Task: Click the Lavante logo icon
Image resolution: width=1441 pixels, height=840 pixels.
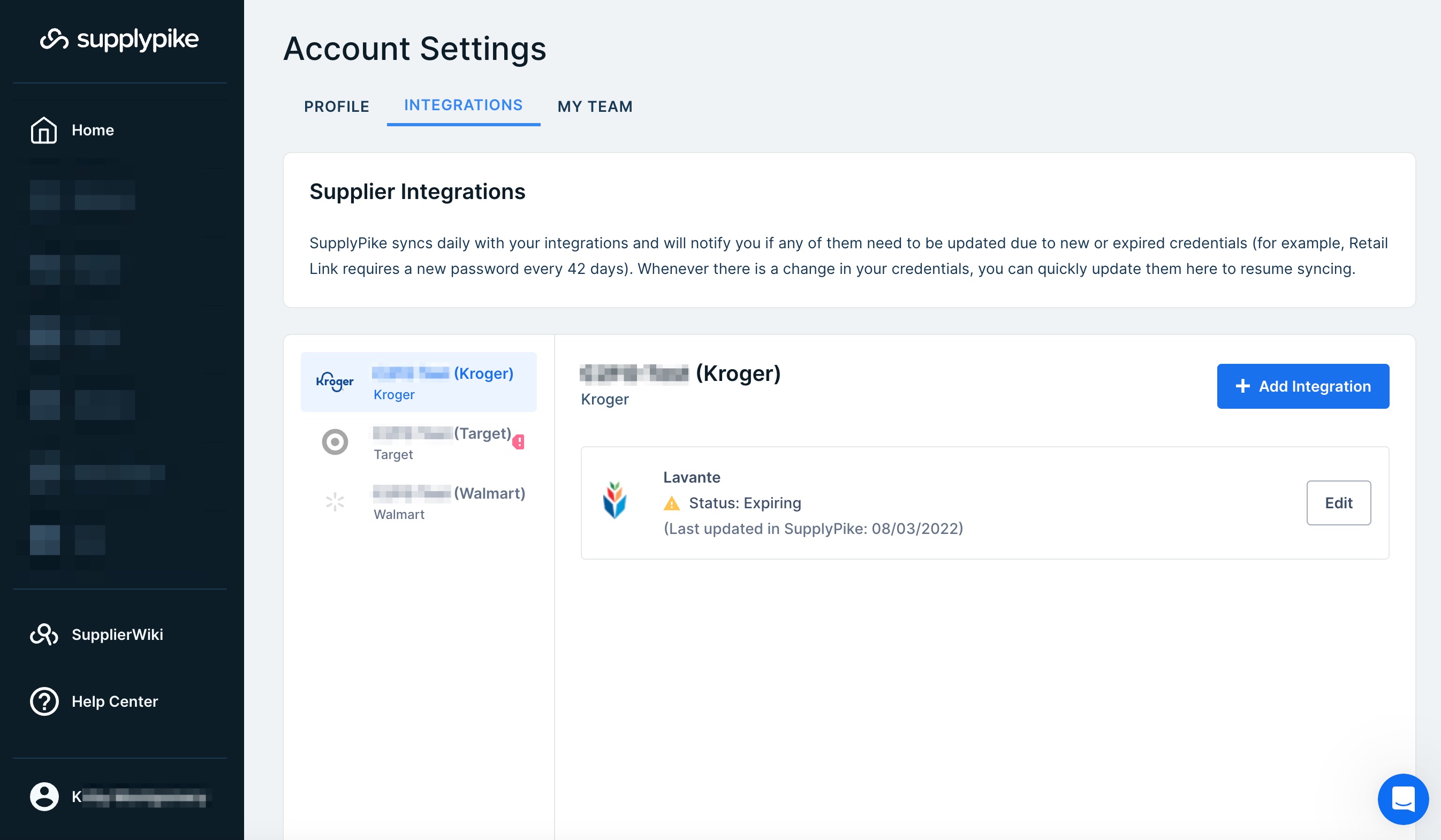Action: pyautogui.click(x=615, y=500)
